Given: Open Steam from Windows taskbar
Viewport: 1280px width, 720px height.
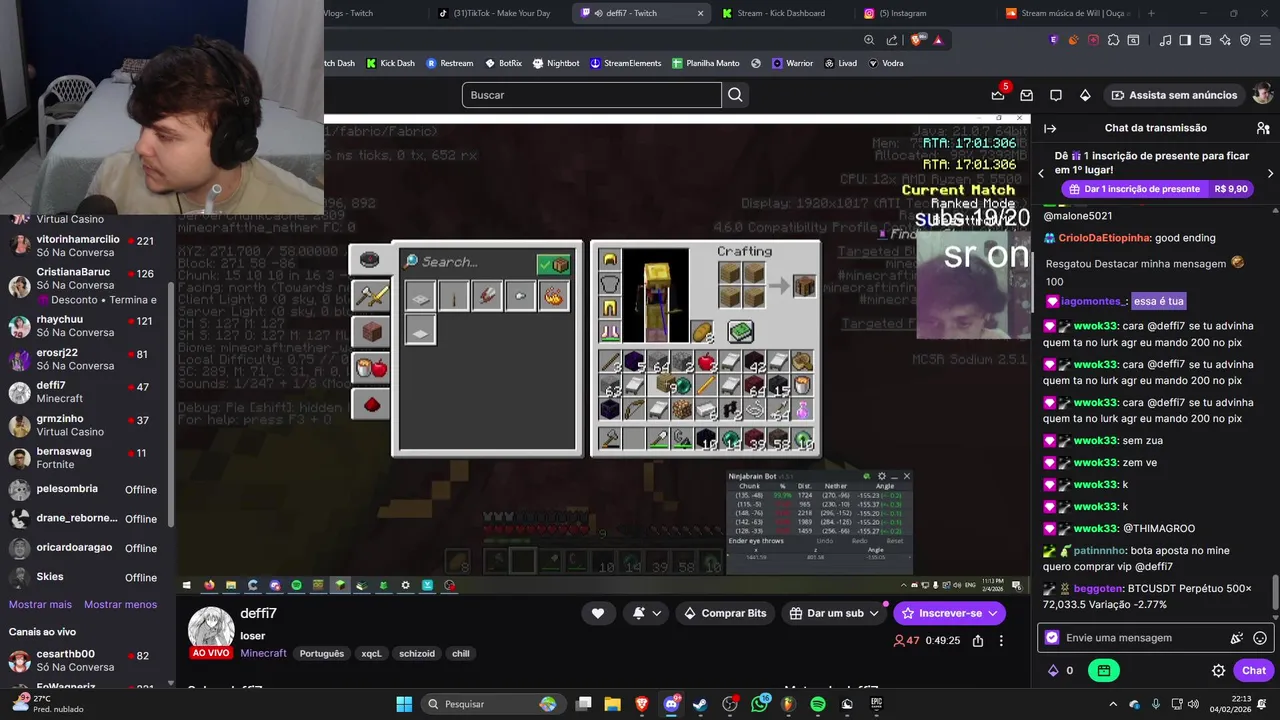Looking at the screenshot, I should click(700, 704).
